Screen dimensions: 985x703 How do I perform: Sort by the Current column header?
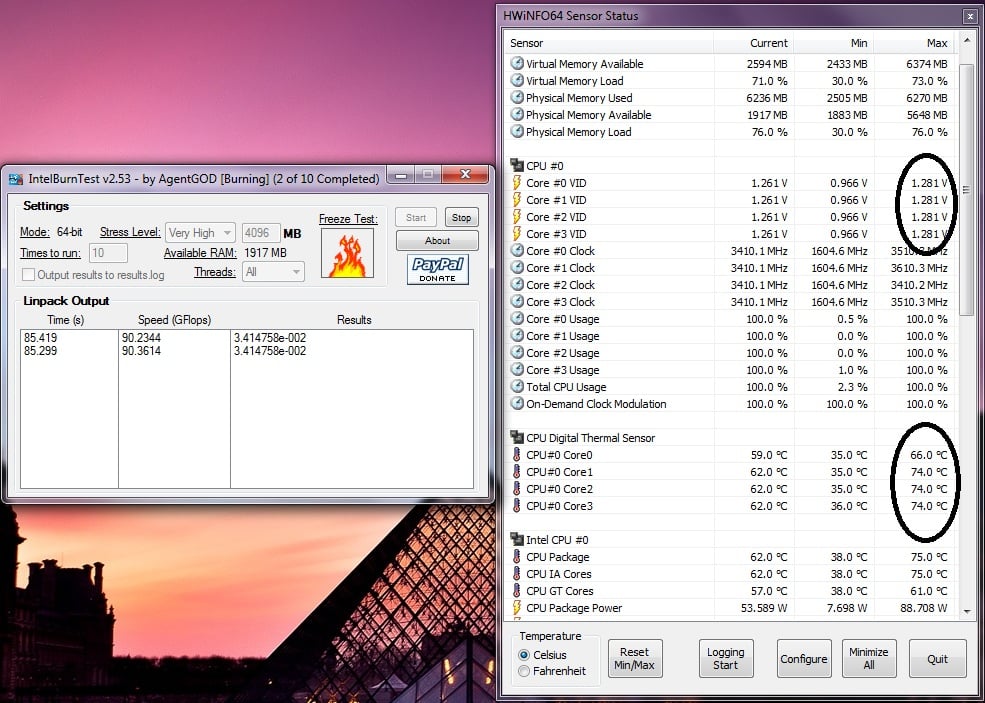[753, 43]
